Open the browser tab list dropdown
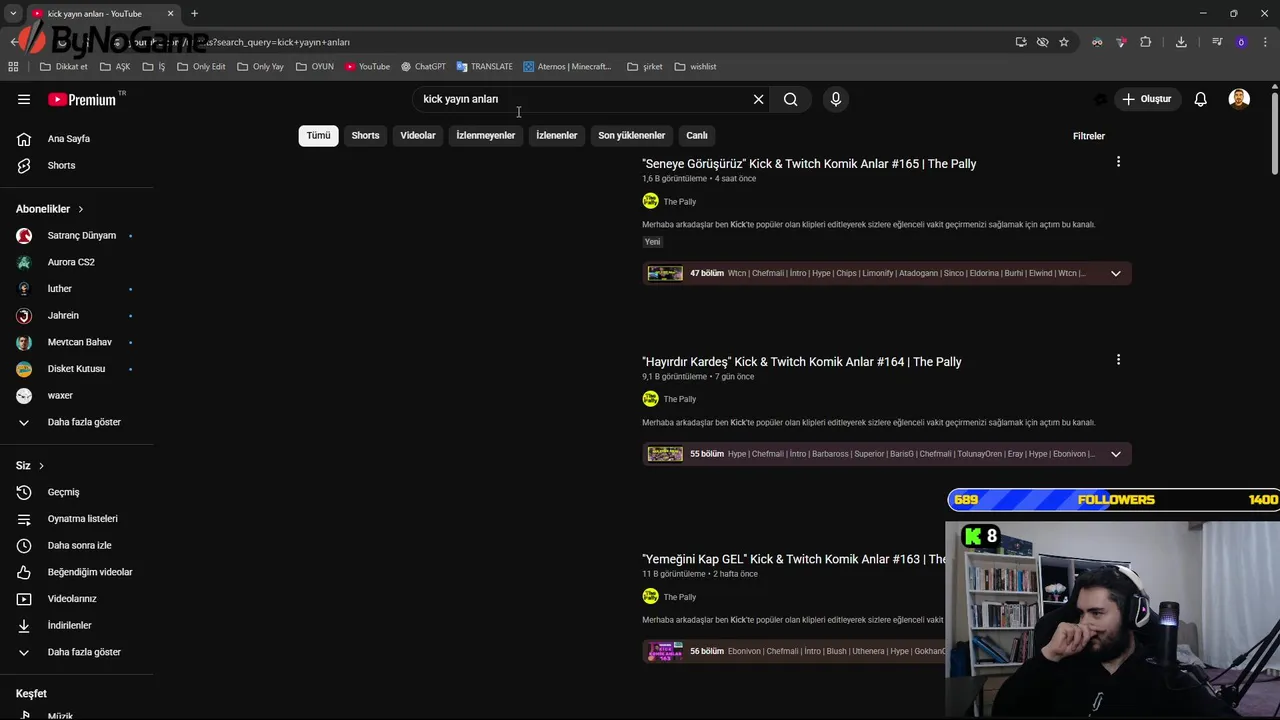Screen dimensions: 1280x720 click(13, 13)
